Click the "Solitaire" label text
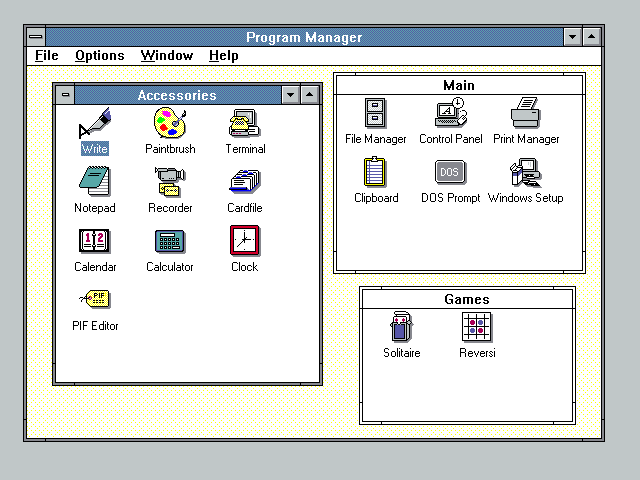 point(402,353)
